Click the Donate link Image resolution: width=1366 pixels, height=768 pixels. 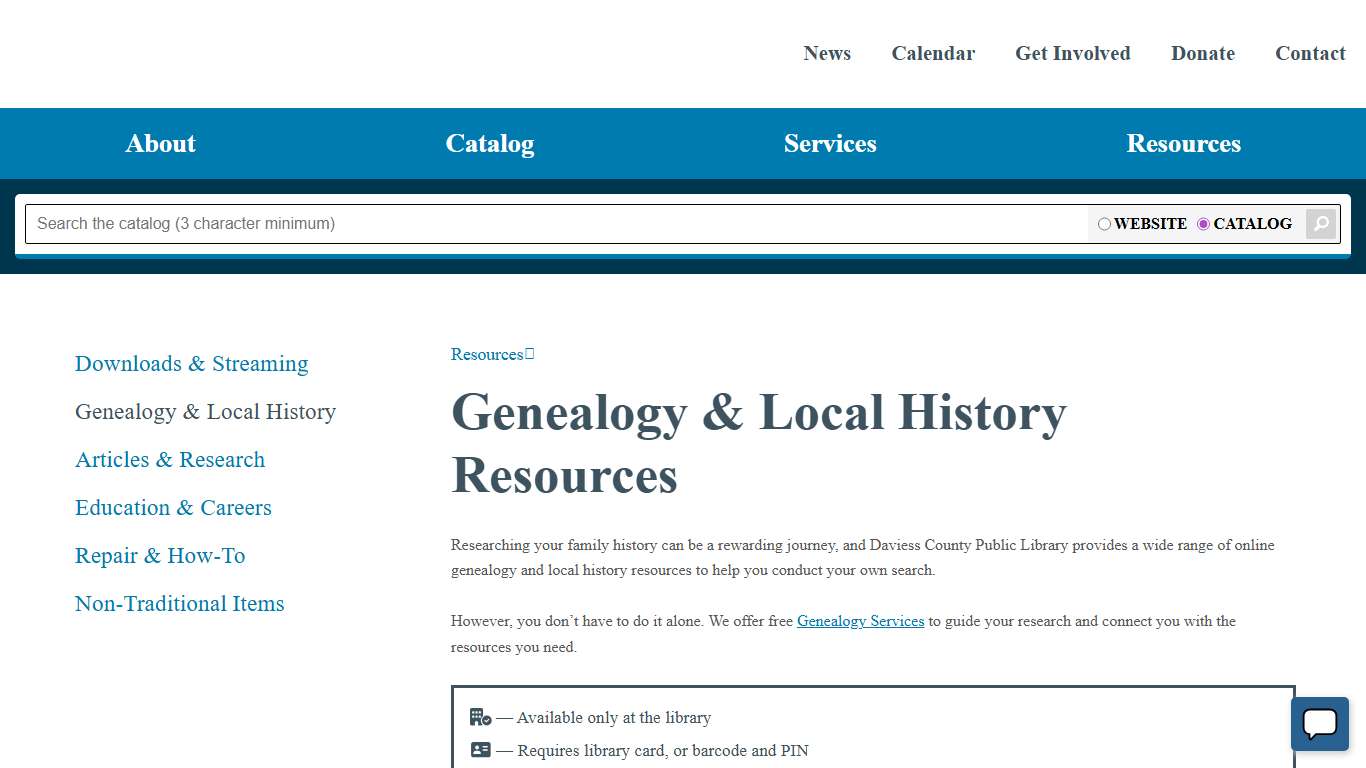[x=1202, y=53]
